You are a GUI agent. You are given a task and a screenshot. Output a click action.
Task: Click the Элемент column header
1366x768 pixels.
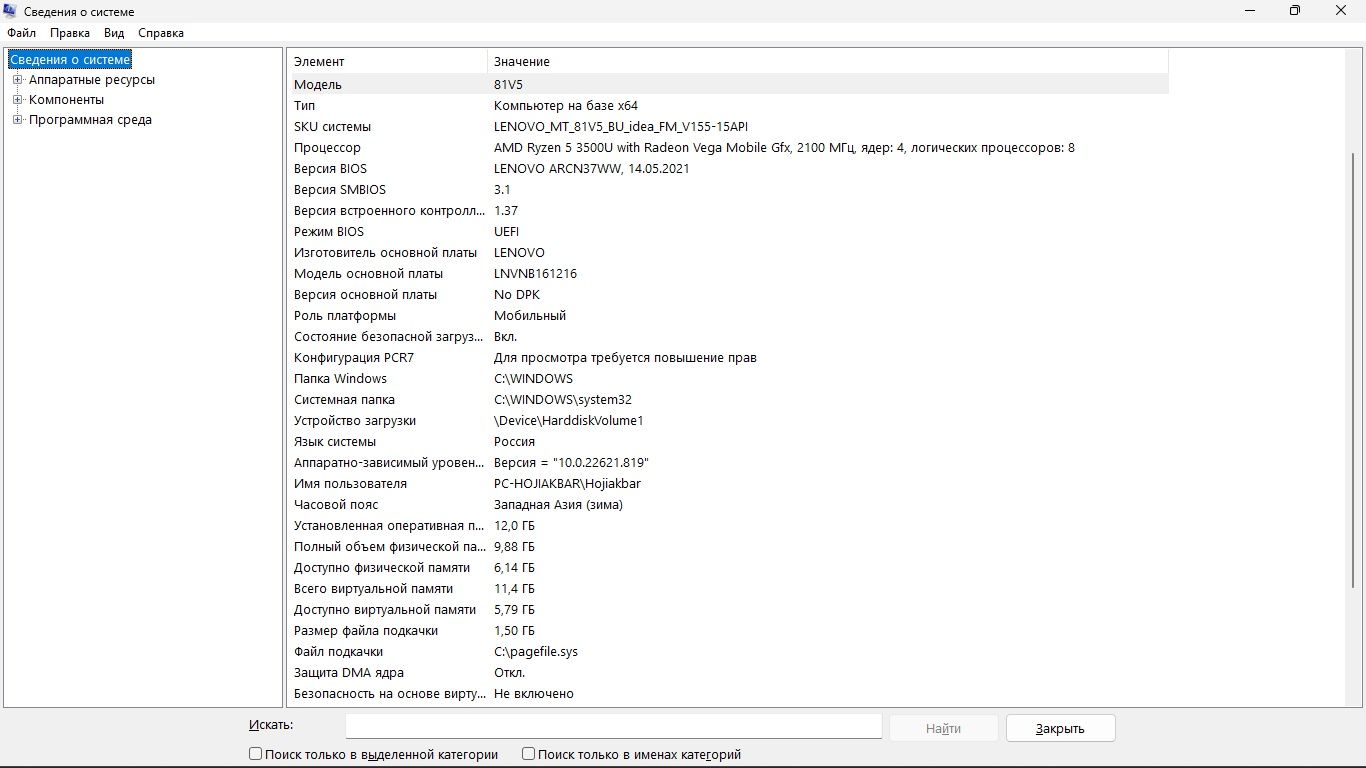[x=389, y=62]
